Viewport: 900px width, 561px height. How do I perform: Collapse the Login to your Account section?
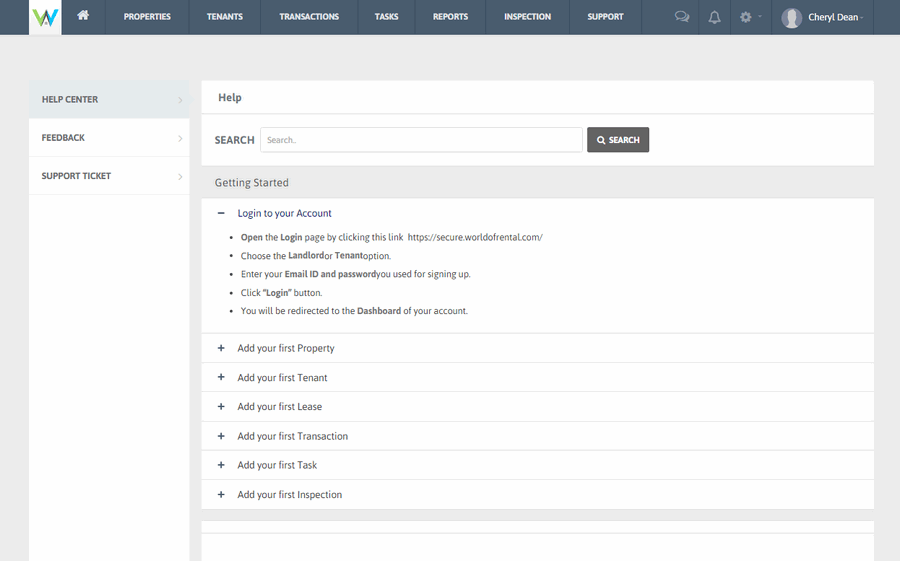(x=221, y=213)
